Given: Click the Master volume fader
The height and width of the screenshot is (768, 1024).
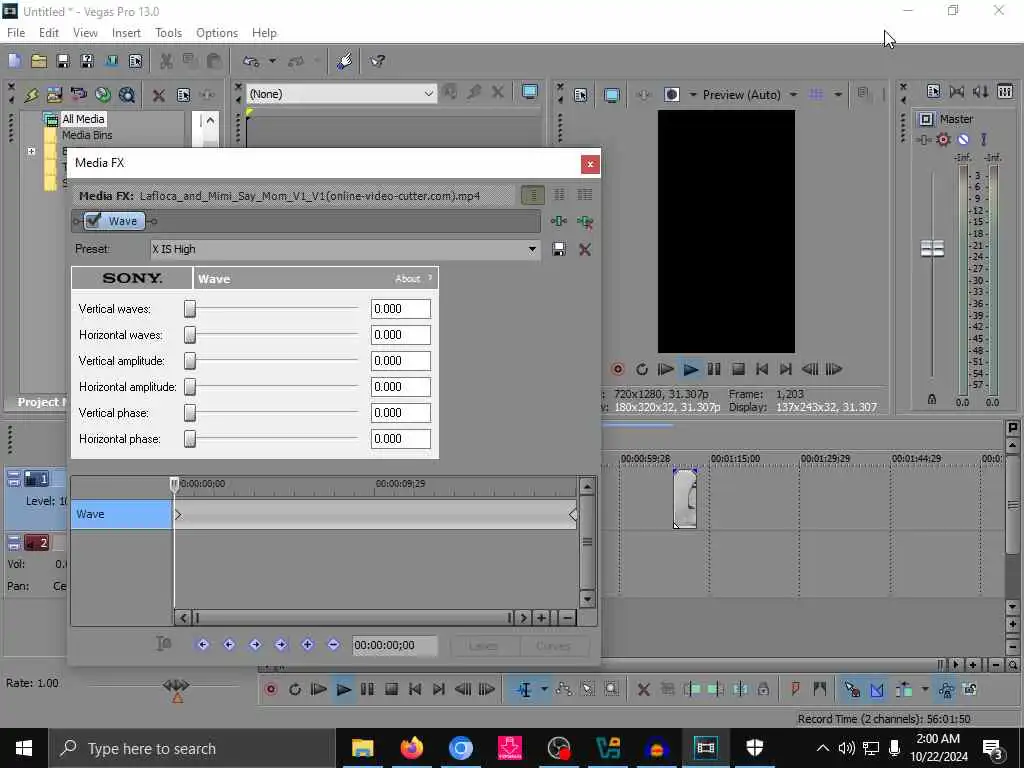Looking at the screenshot, I should click(932, 248).
